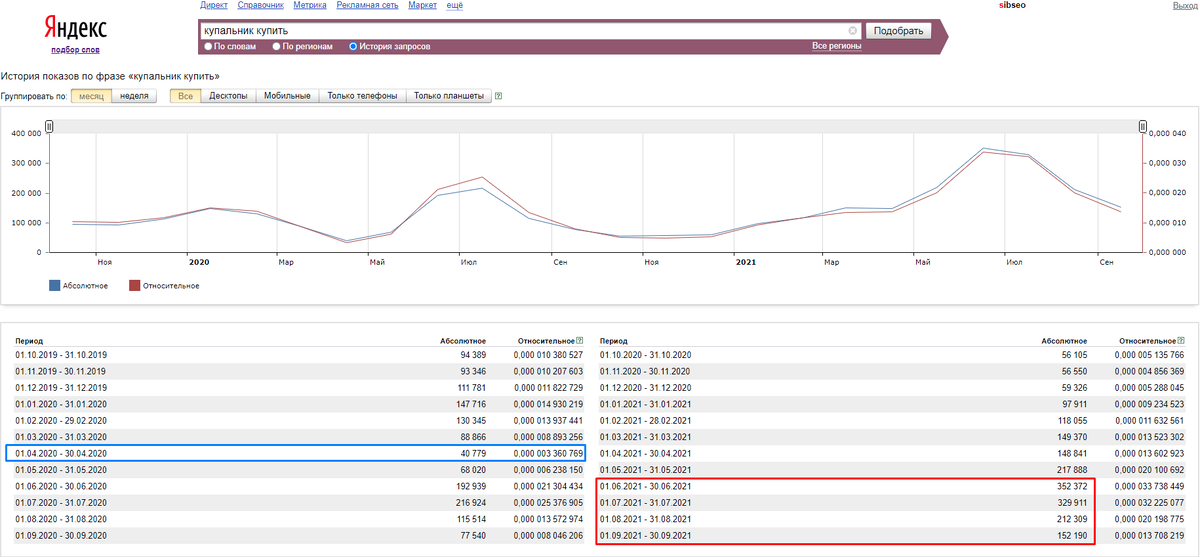The width and height of the screenshot is (1200, 557).
Task: Switch to Только планшеты tab
Action: 448,96
